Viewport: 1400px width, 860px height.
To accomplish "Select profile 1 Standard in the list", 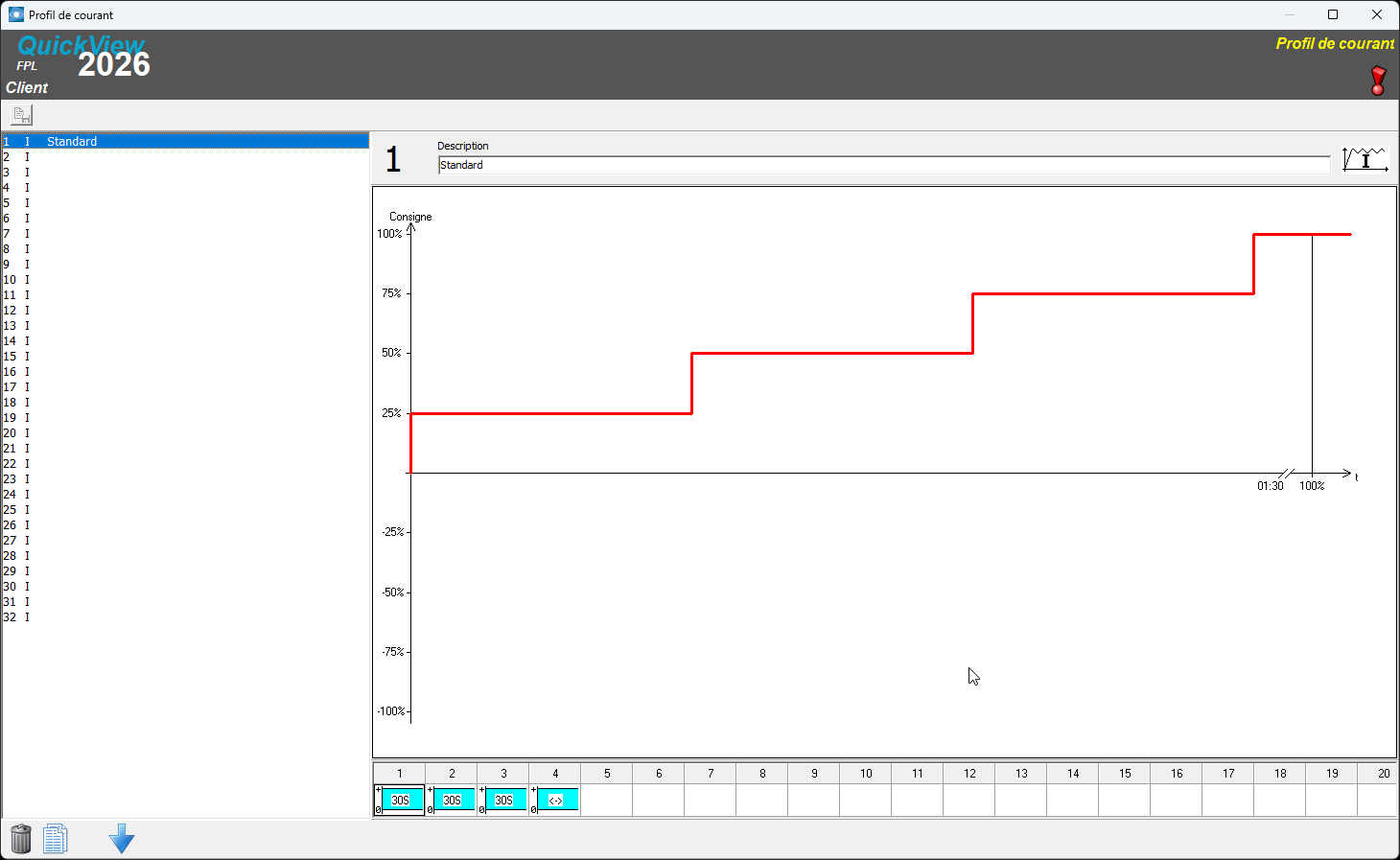I will 185,141.
